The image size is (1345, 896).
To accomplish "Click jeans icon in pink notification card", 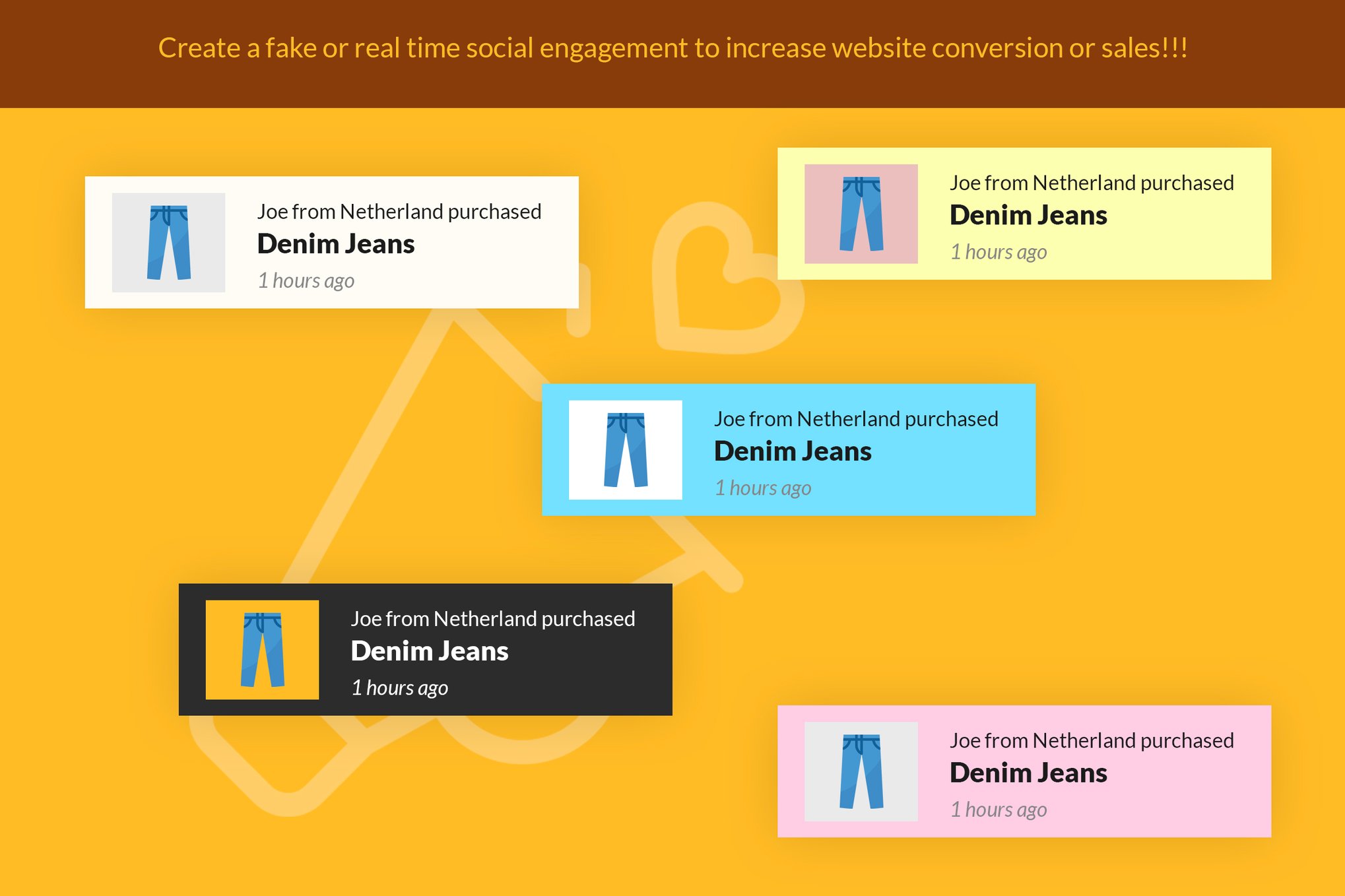I will point(861,771).
